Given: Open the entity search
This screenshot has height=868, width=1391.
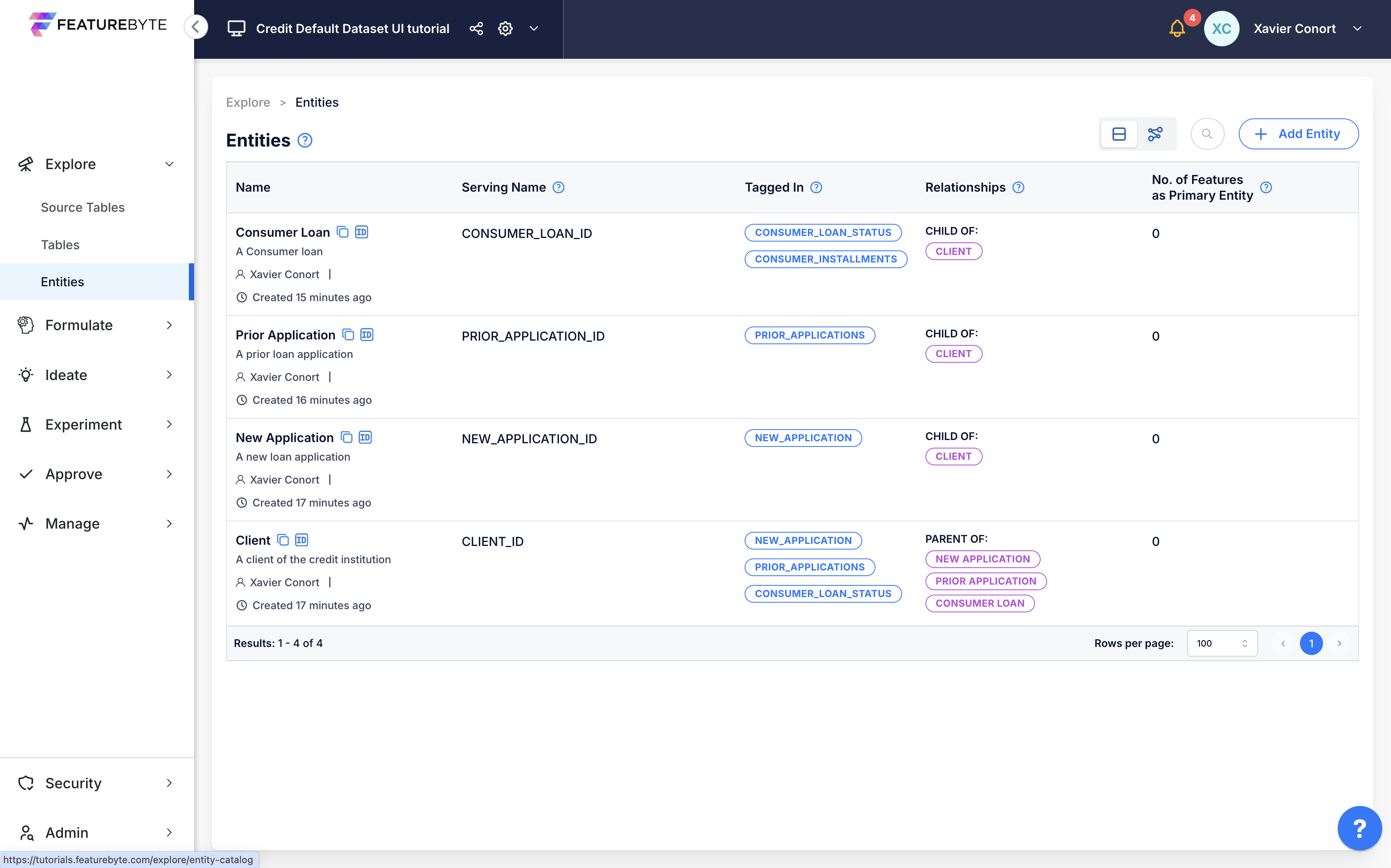Looking at the screenshot, I should coord(1207,134).
